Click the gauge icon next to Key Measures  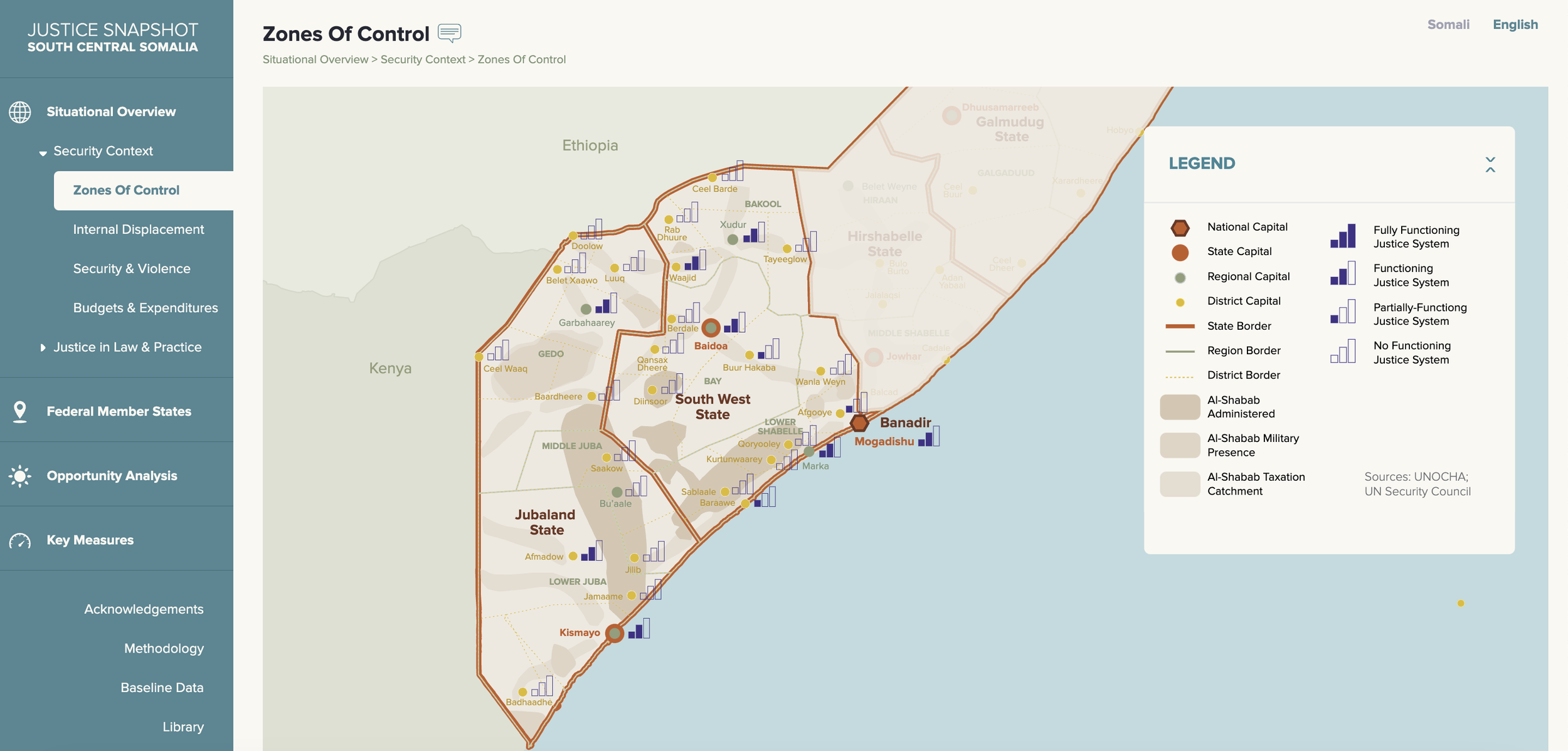(20, 541)
